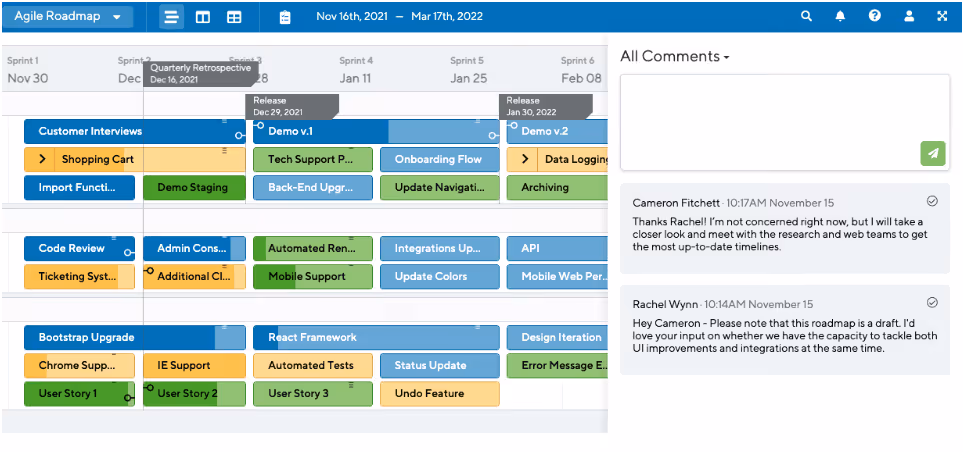Expand the Shopping Cart item chevron
963x452 pixels.
tap(42, 159)
